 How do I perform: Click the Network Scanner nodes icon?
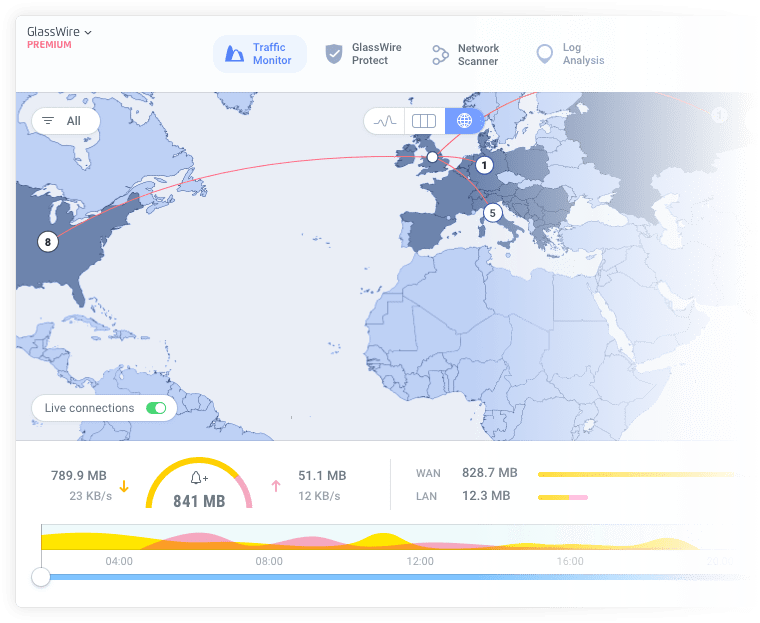point(440,55)
